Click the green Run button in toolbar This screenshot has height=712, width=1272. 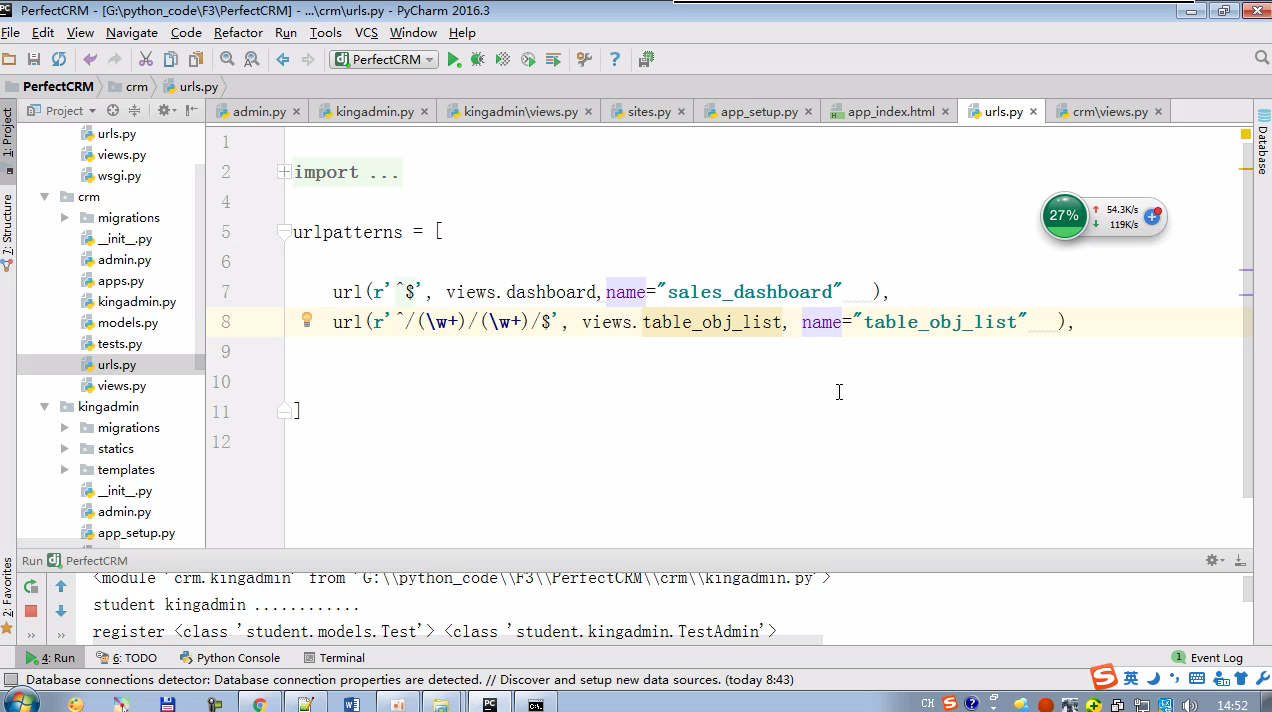tap(454, 60)
